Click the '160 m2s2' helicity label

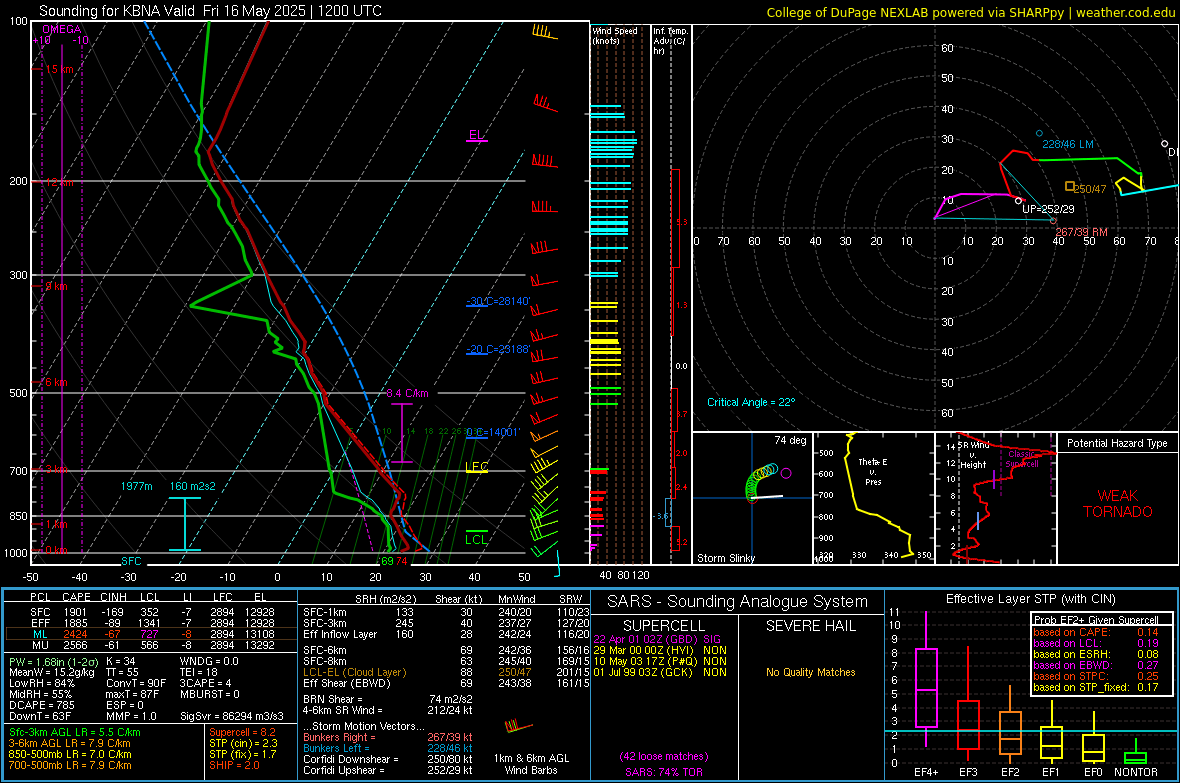[193, 486]
